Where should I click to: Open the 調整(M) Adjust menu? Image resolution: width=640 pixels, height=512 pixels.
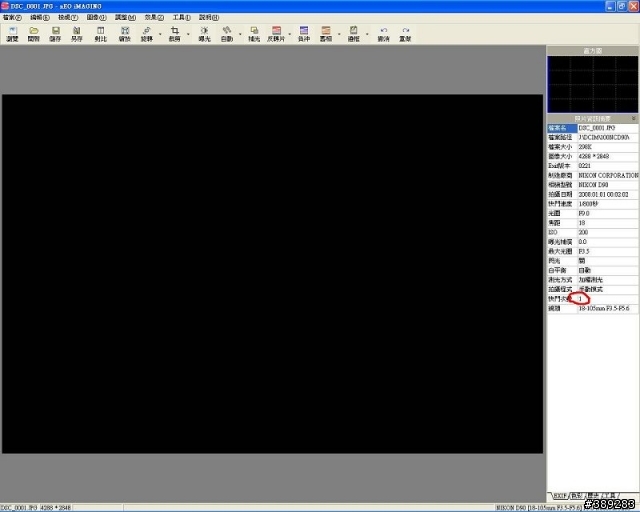125,18
